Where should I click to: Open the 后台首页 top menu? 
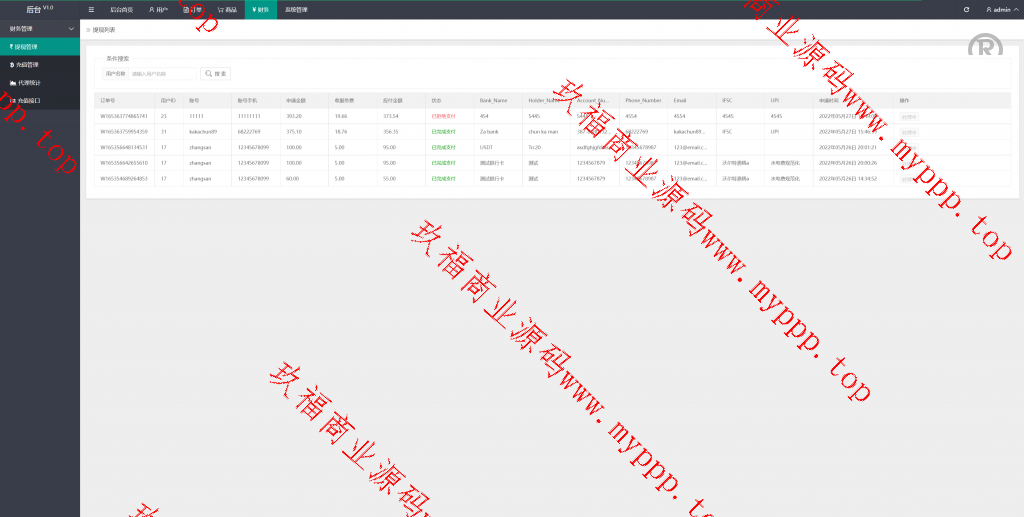[121, 9]
